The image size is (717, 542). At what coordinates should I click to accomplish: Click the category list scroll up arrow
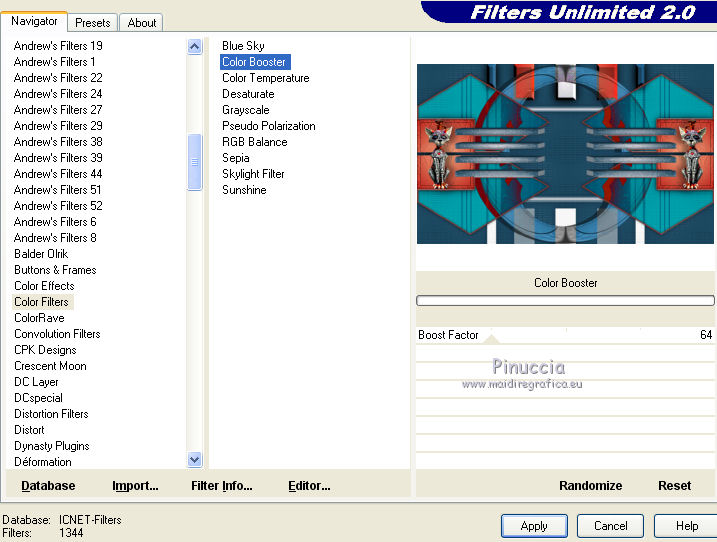click(194, 46)
